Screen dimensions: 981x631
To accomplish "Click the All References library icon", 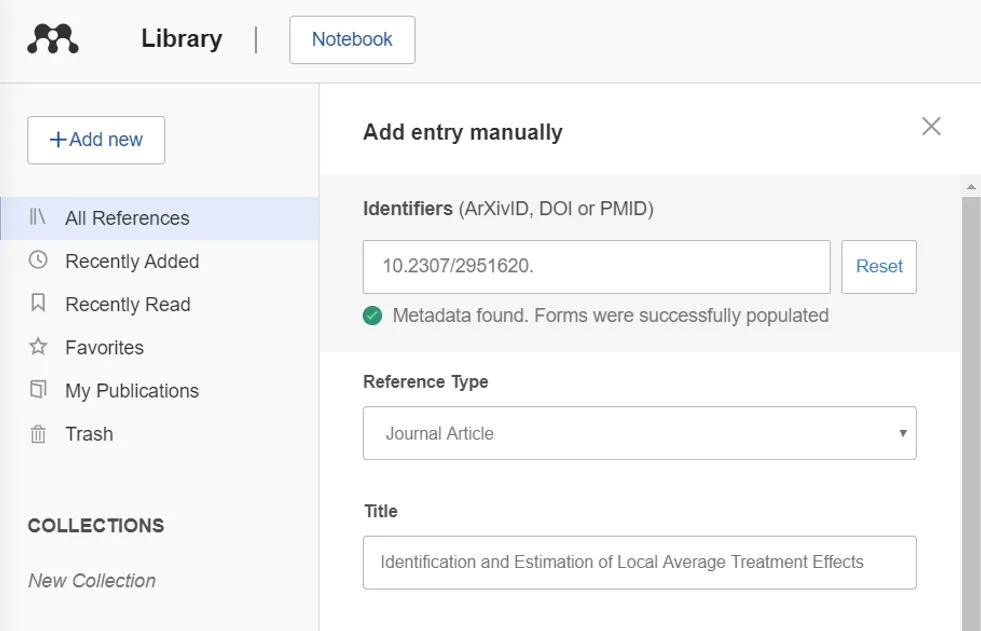I will click(x=38, y=217).
